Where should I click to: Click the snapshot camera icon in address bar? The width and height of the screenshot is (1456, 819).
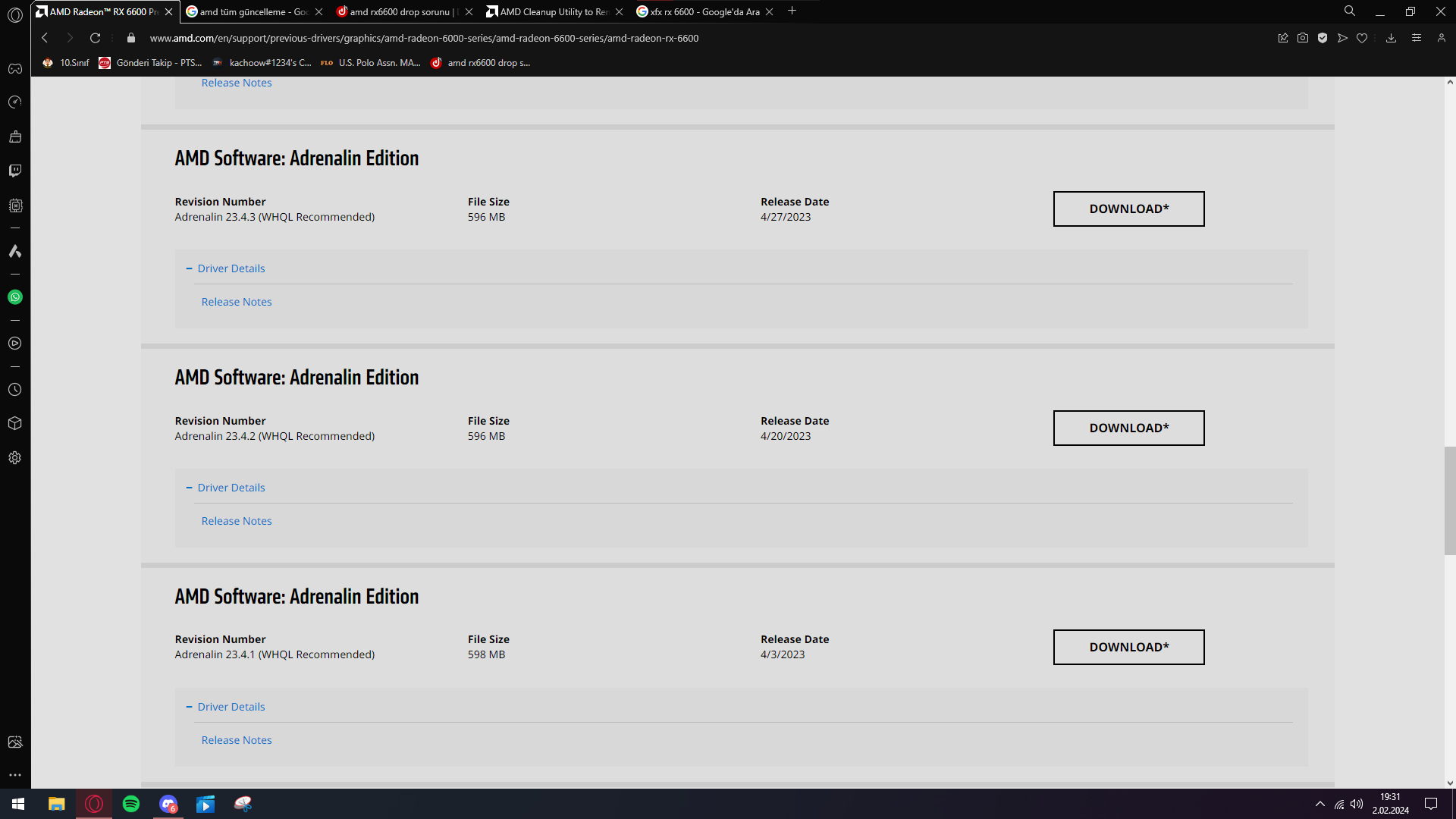click(1303, 38)
